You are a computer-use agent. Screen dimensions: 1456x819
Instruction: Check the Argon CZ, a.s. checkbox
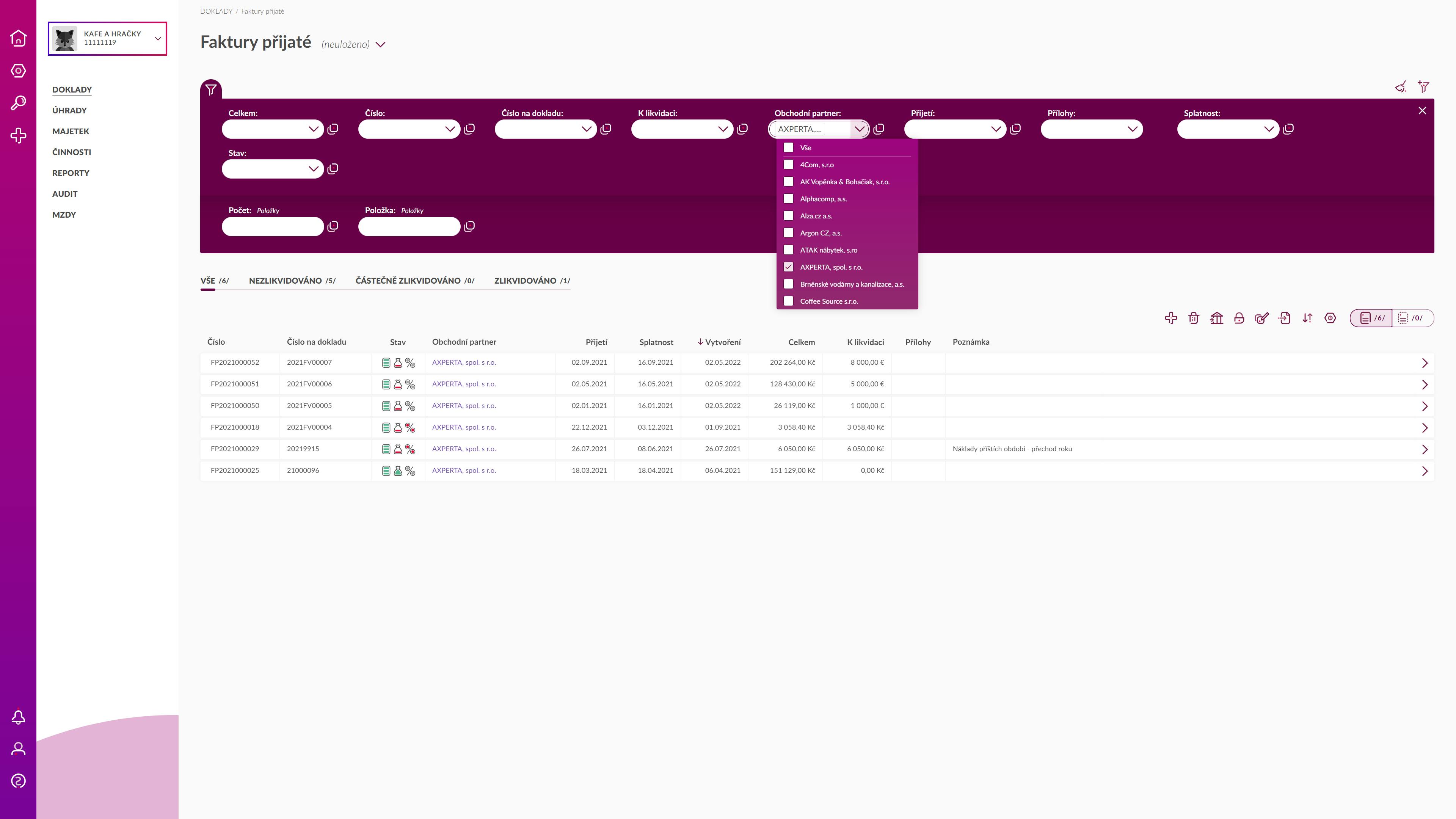point(789,233)
